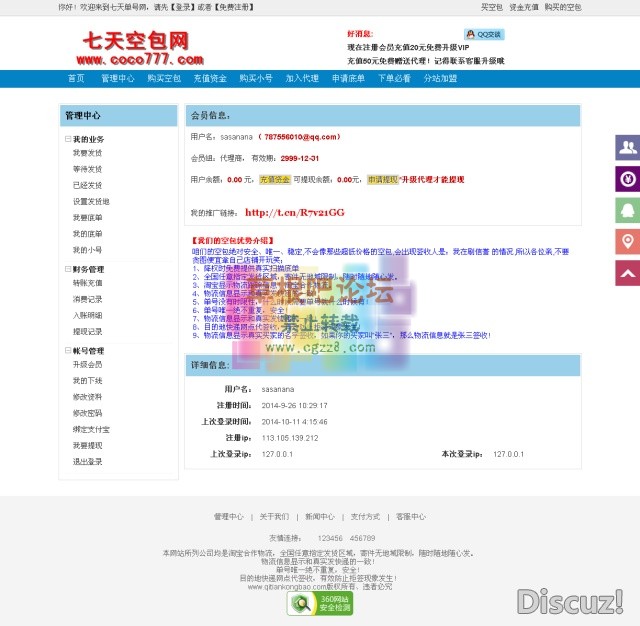Open 买空包 link at top right

(x=491, y=7)
